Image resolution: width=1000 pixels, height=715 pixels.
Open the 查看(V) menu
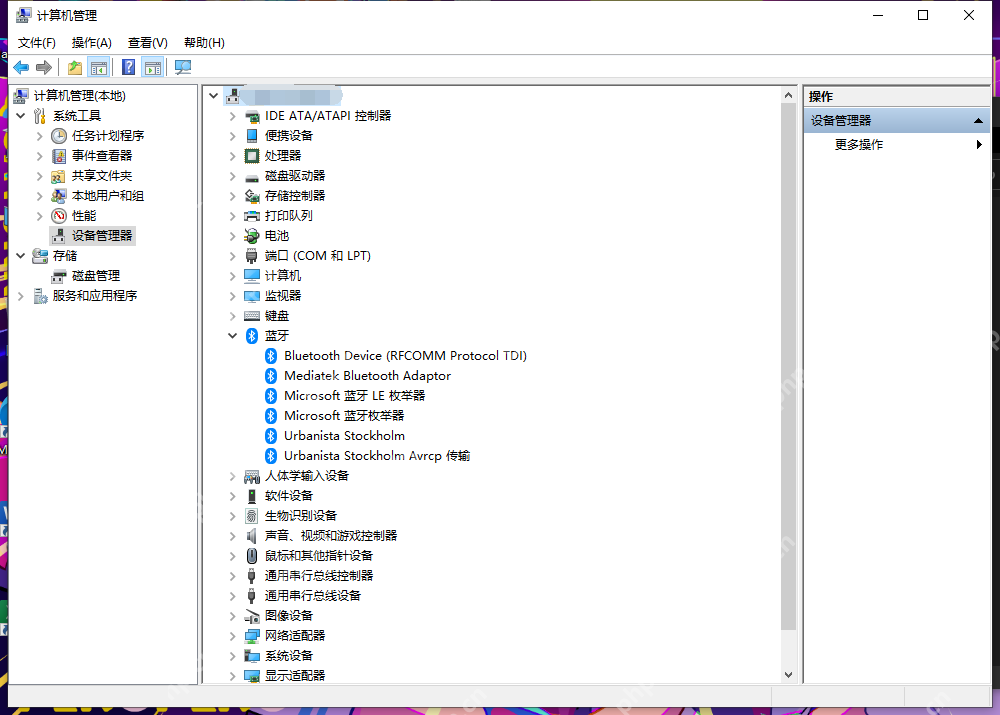147,43
